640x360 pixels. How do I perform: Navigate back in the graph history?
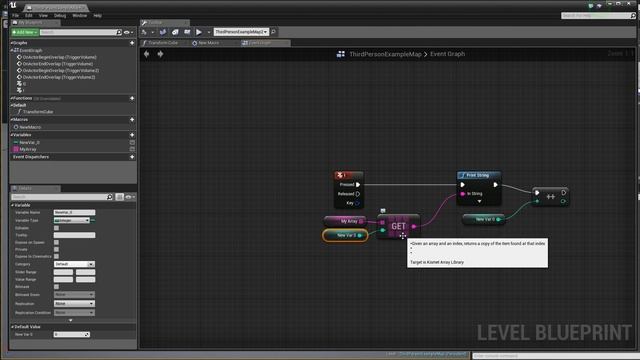147,54
